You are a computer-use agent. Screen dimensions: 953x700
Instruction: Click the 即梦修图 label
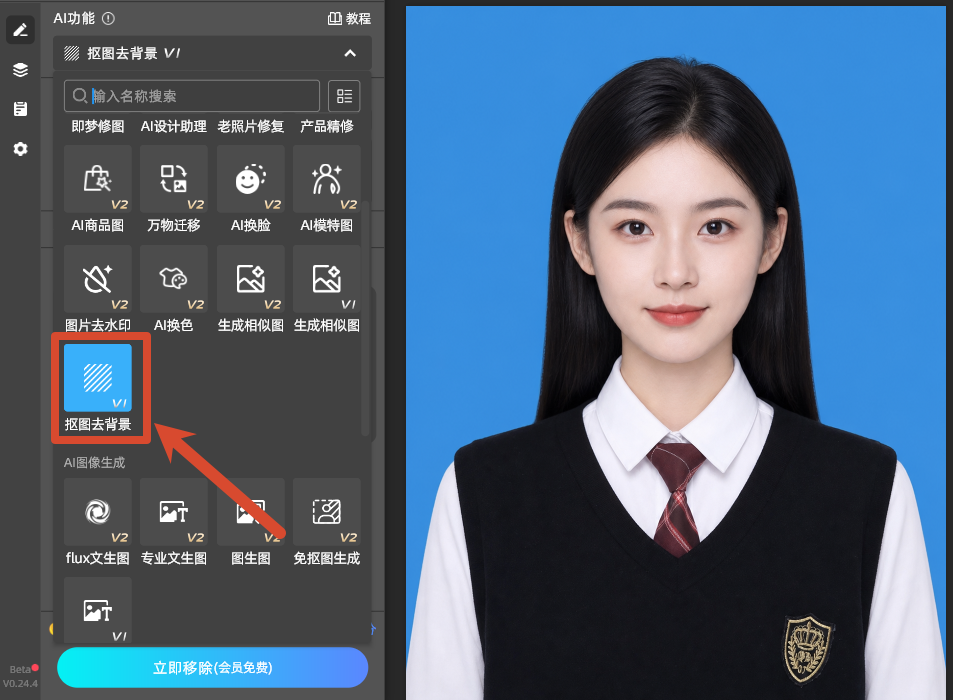[98, 126]
